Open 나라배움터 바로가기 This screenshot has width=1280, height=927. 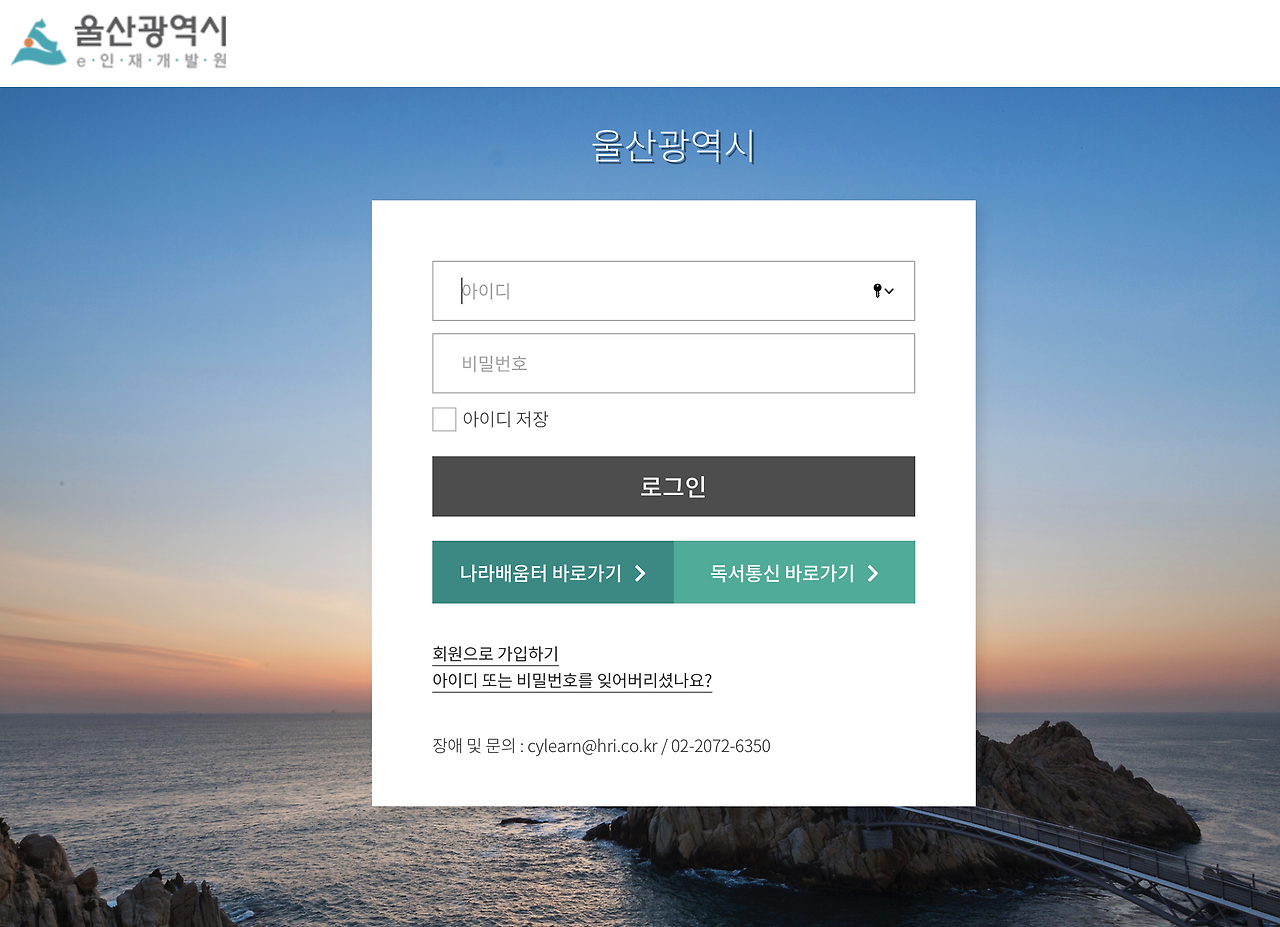pos(553,572)
